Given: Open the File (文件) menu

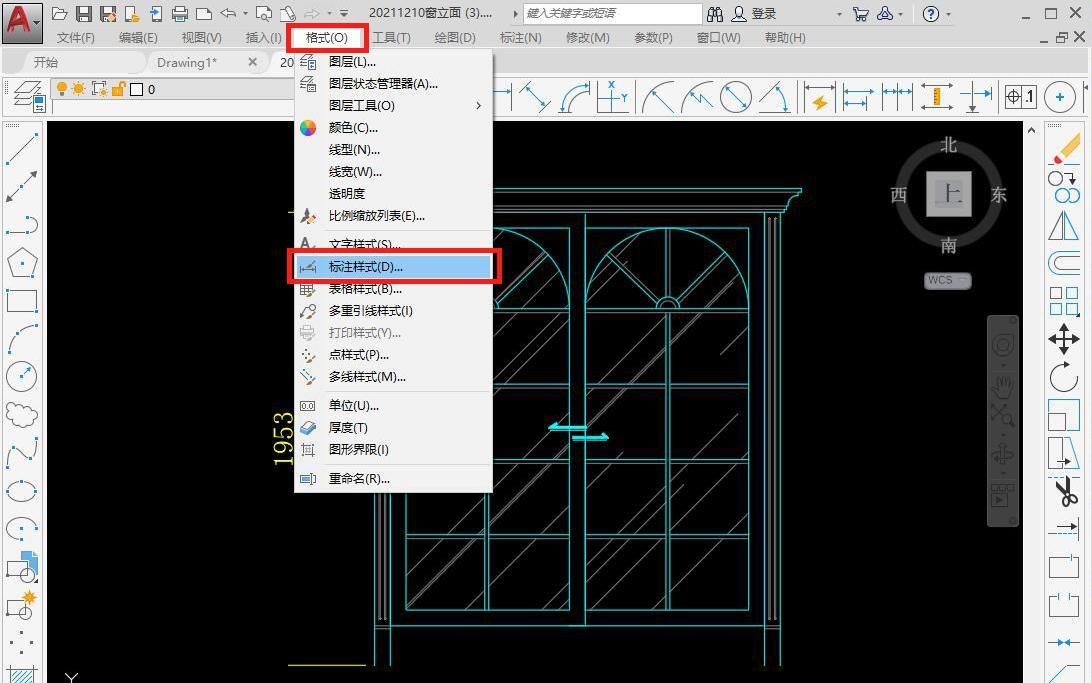Looking at the screenshot, I should 75,38.
